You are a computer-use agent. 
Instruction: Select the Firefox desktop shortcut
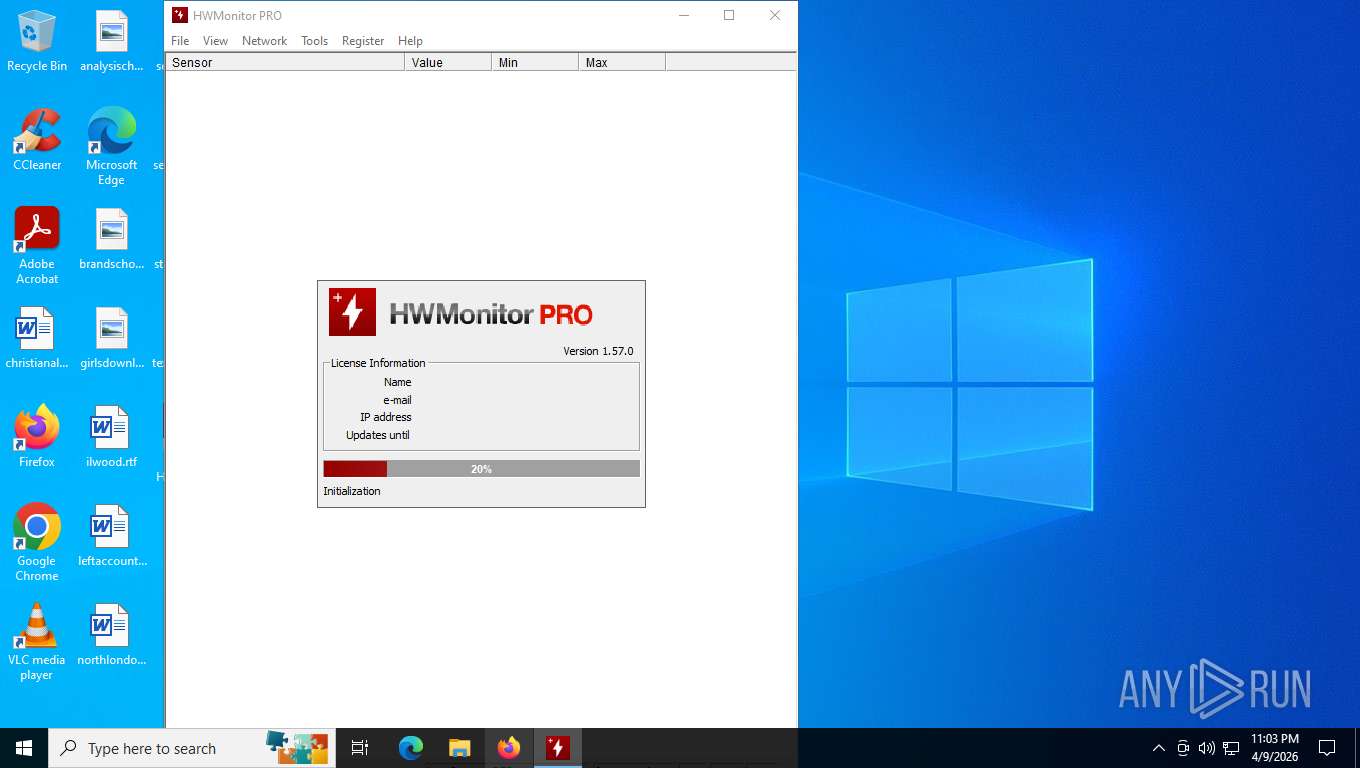point(37,437)
